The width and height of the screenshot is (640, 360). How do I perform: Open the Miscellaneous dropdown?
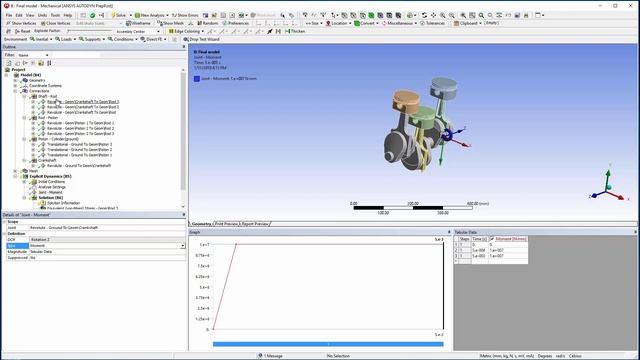click(x=399, y=23)
